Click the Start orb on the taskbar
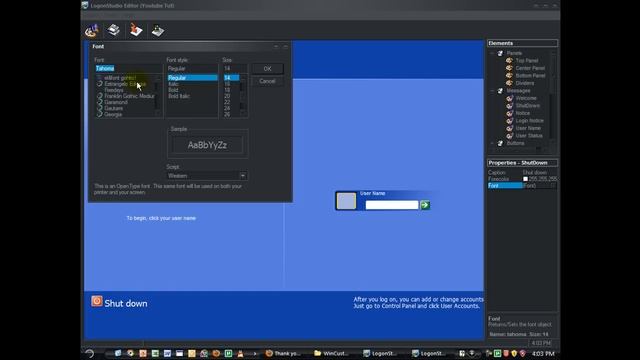The image size is (640, 360). (89, 353)
